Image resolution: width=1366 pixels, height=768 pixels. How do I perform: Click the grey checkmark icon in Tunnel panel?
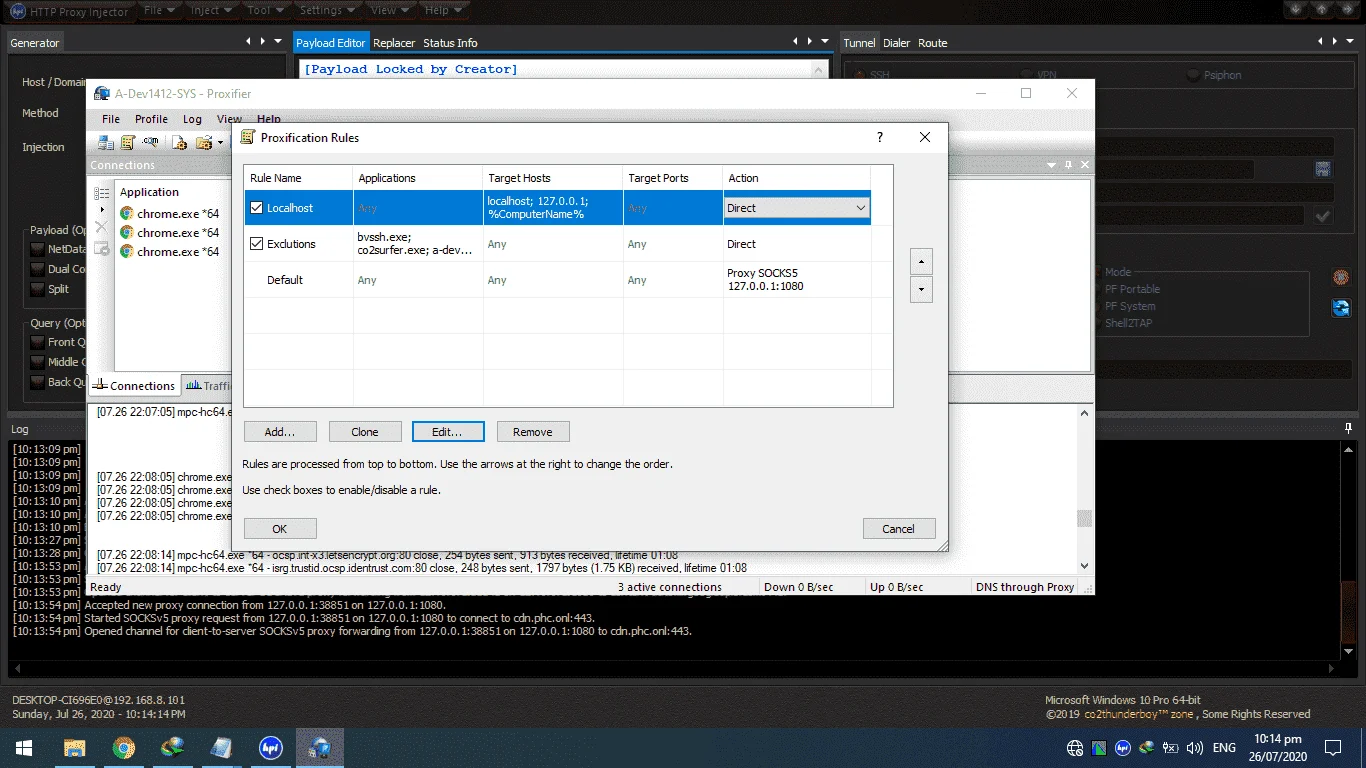pyautogui.click(x=1323, y=216)
